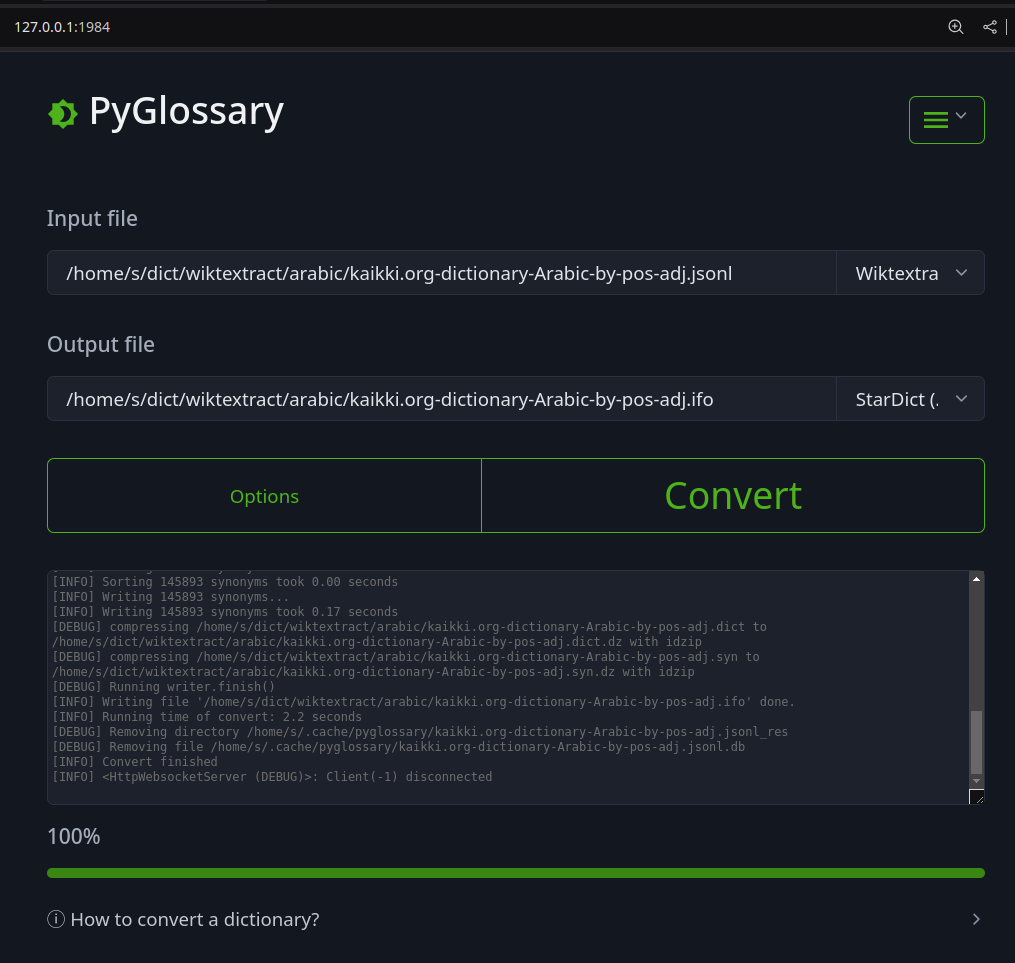Screen dimensions: 1015x963
Task: Click the log scrollbar thumb
Action: tap(976, 742)
